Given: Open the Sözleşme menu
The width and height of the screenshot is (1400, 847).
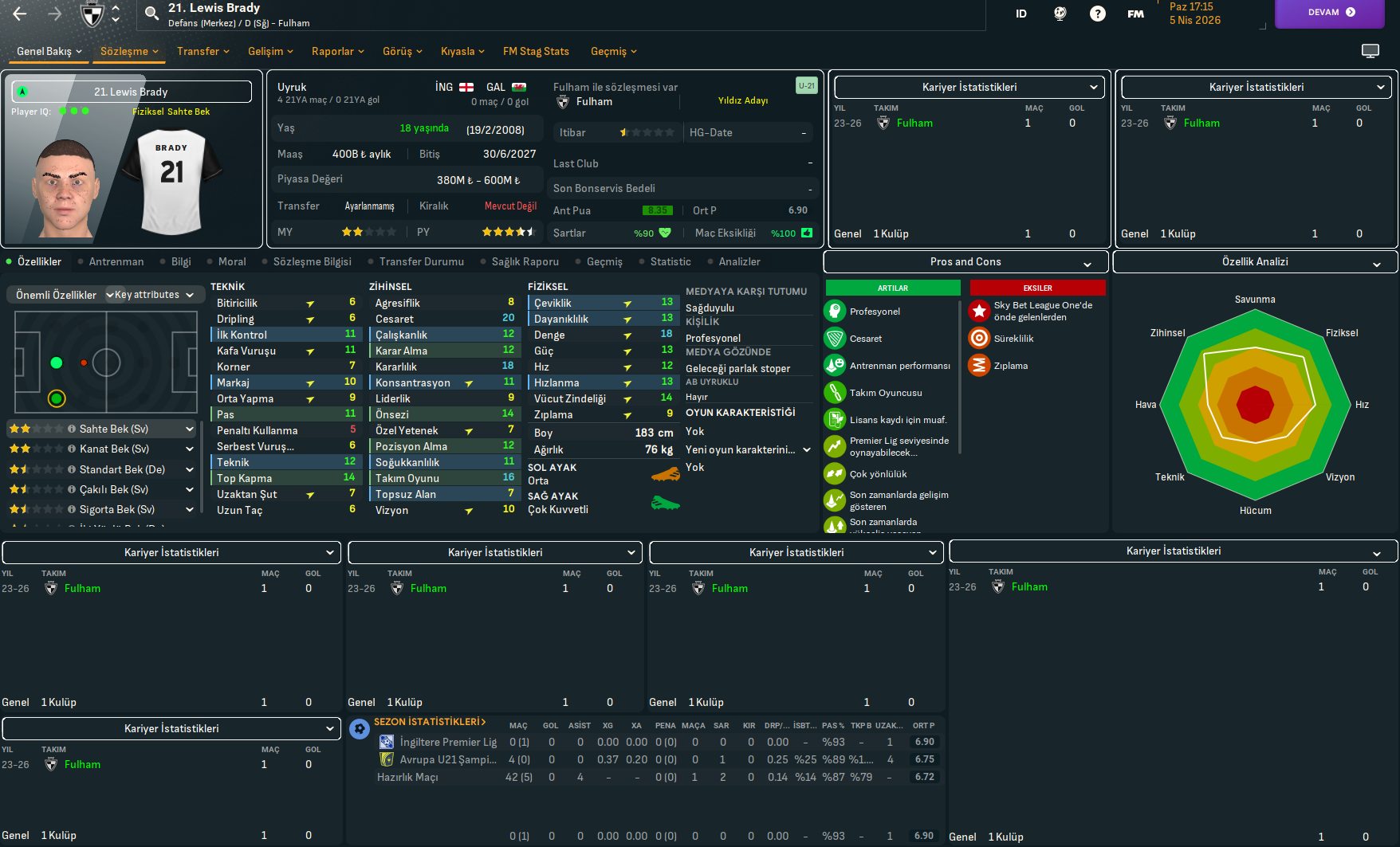Looking at the screenshot, I should pyautogui.click(x=129, y=51).
